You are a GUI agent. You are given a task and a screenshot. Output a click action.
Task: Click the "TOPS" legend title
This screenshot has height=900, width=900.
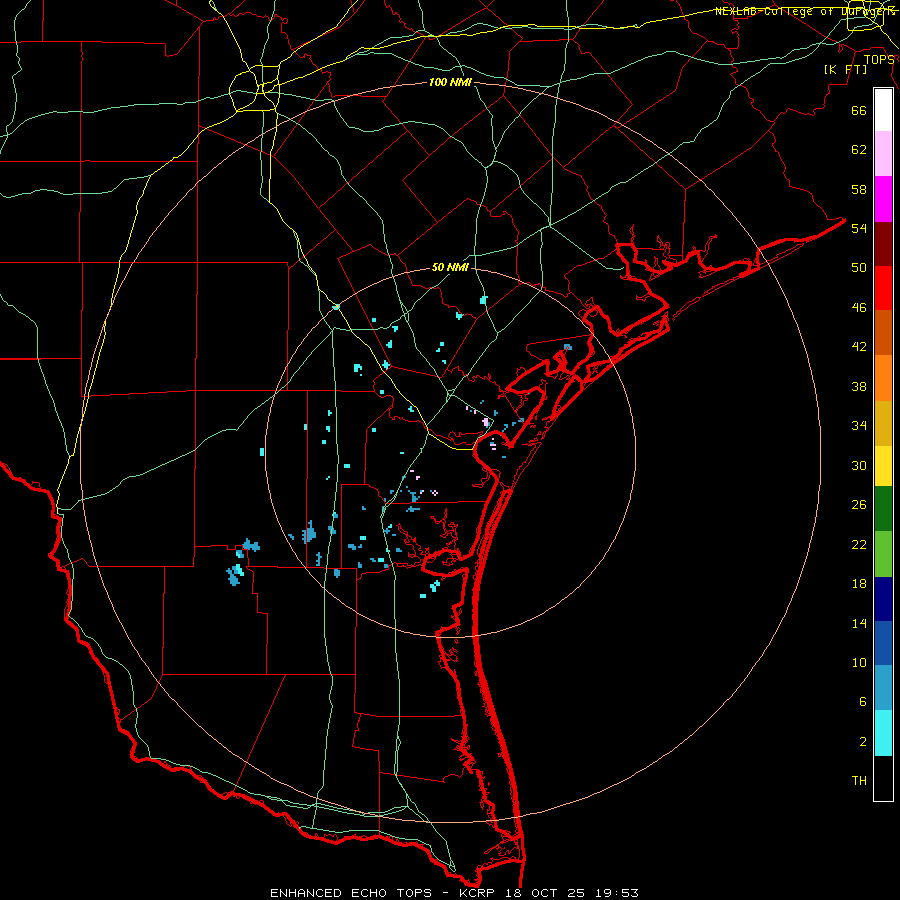coord(879,59)
